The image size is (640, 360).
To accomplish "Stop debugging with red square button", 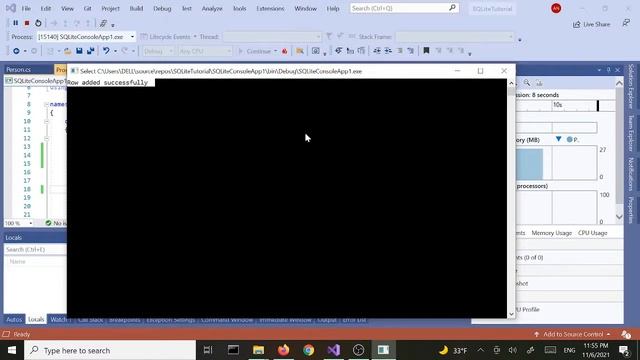I will coord(27,23).
